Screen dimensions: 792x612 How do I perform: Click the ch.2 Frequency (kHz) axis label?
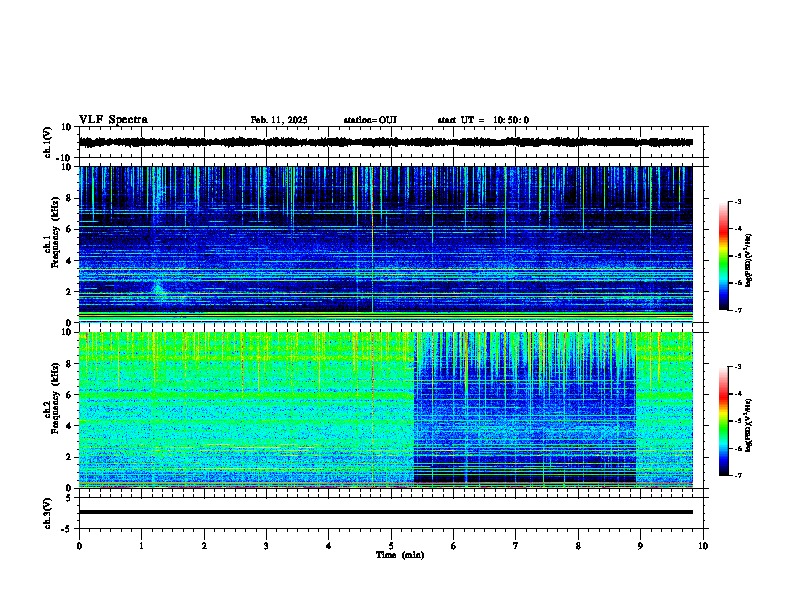pyautogui.click(x=51, y=399)
